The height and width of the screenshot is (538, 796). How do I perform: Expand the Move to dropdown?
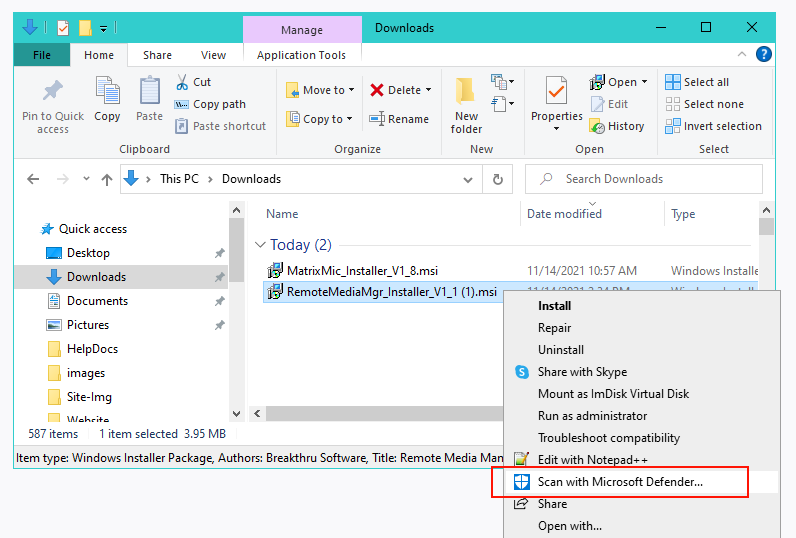click(x=351, y=90)
